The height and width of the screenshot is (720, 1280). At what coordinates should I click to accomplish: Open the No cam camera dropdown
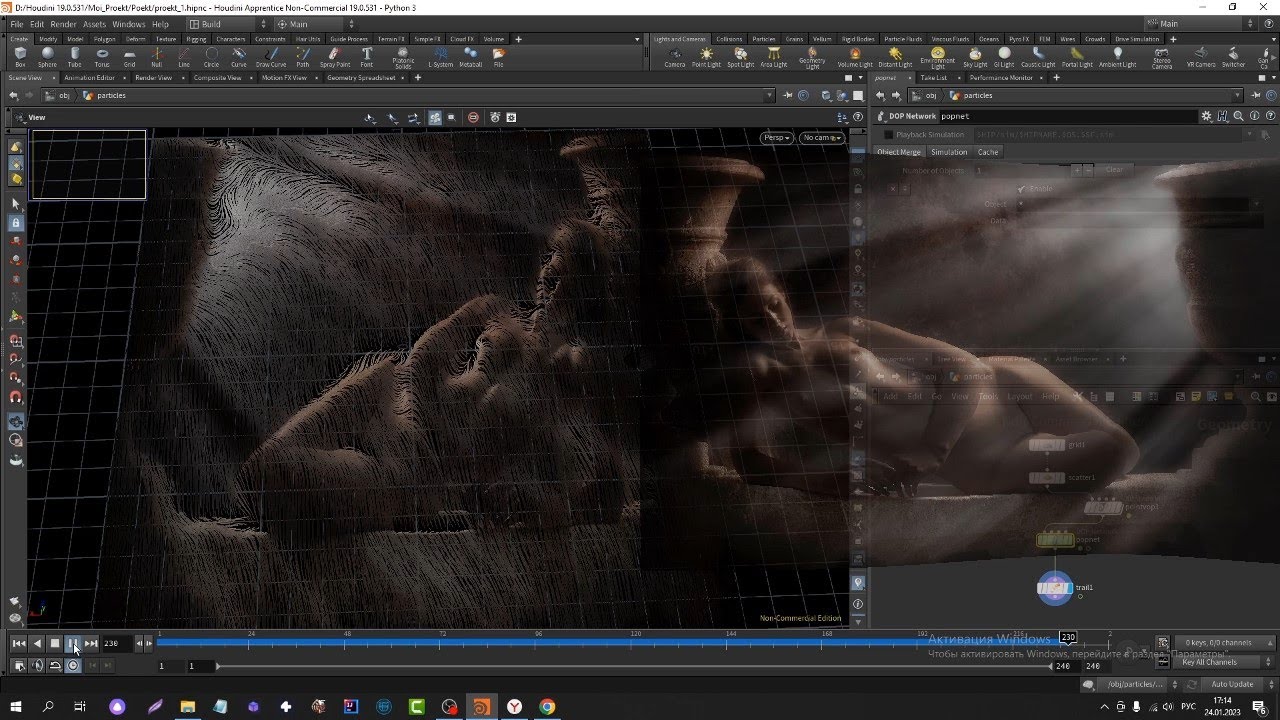(x=822, y=138)
